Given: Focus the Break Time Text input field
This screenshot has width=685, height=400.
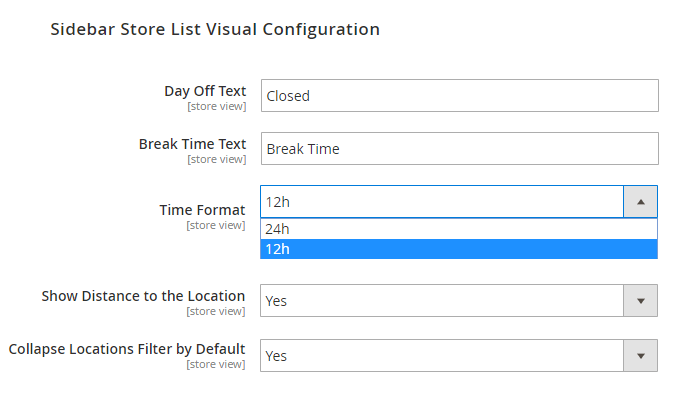Looking at the screenshot, I should pos(459,149).
